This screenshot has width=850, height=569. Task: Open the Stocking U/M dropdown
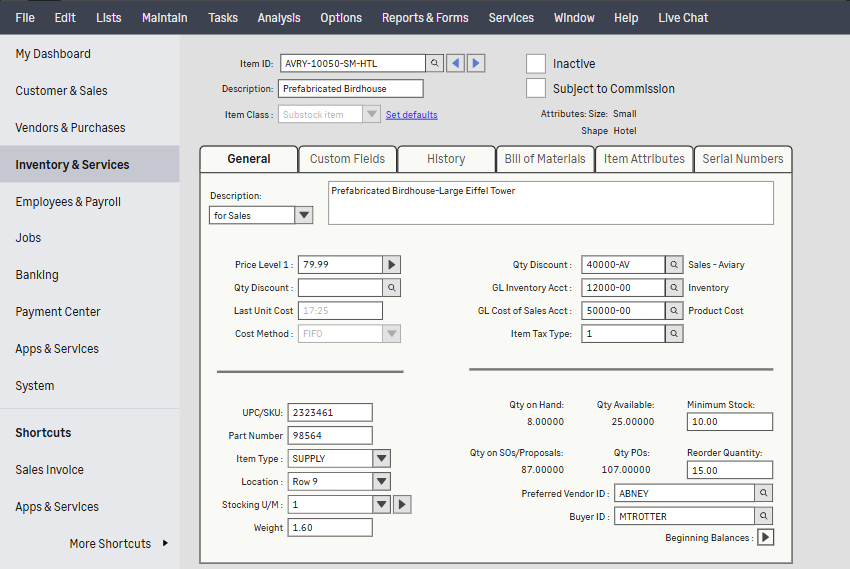[x=381, y=505]
